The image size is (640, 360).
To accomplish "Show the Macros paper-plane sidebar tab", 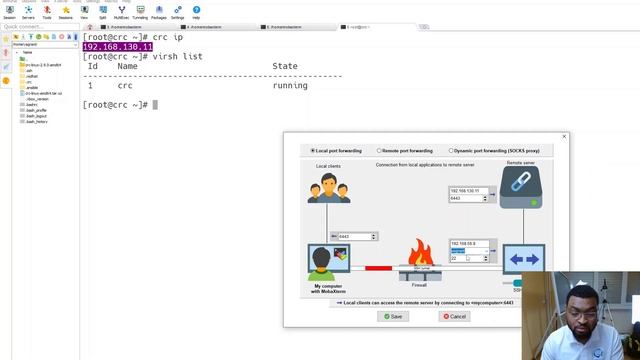I will (6, 67).
